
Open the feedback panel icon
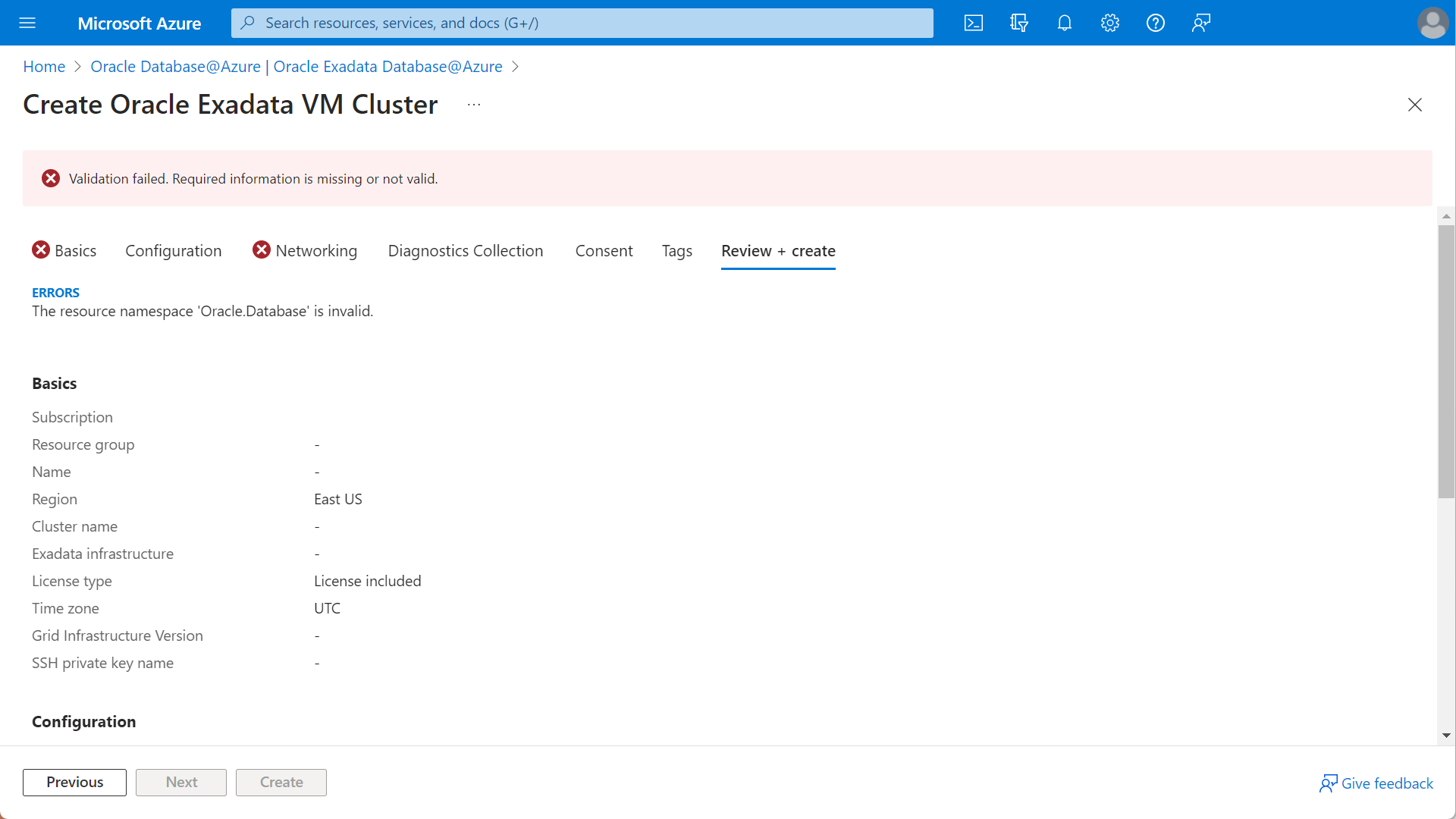point(1201,23)
